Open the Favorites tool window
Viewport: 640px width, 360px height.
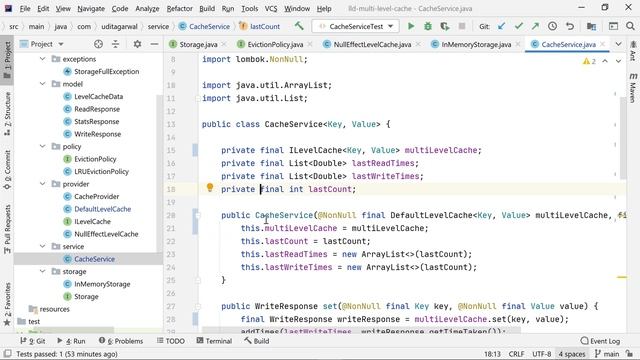(7, 304)
